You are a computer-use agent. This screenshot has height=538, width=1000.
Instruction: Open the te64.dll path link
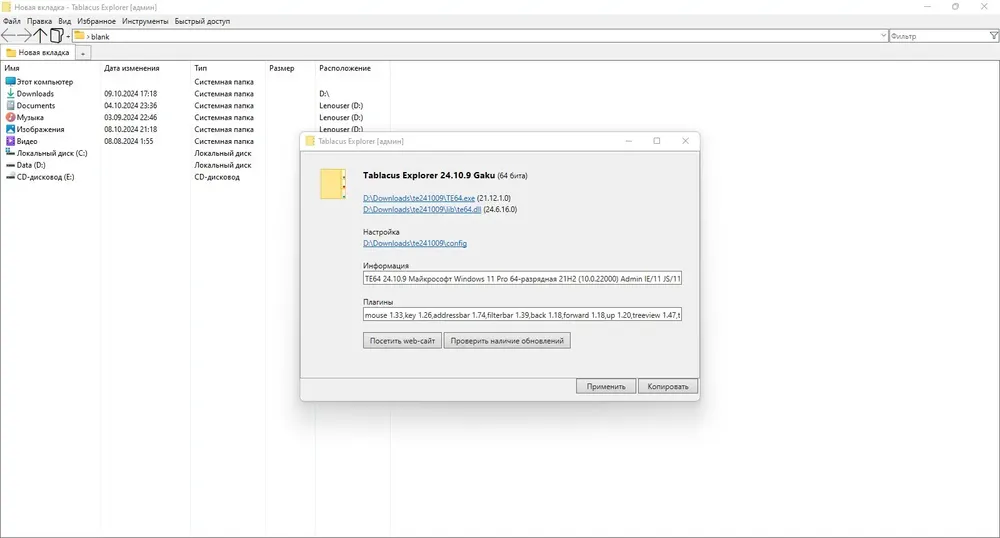(x=422, y=209)
